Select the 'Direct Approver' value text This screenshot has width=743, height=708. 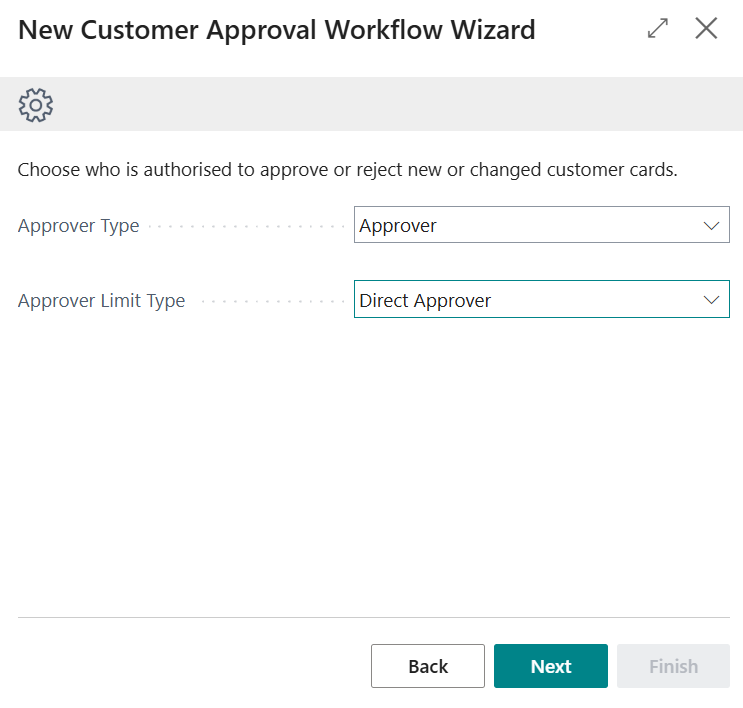click(x=425, y=301)
